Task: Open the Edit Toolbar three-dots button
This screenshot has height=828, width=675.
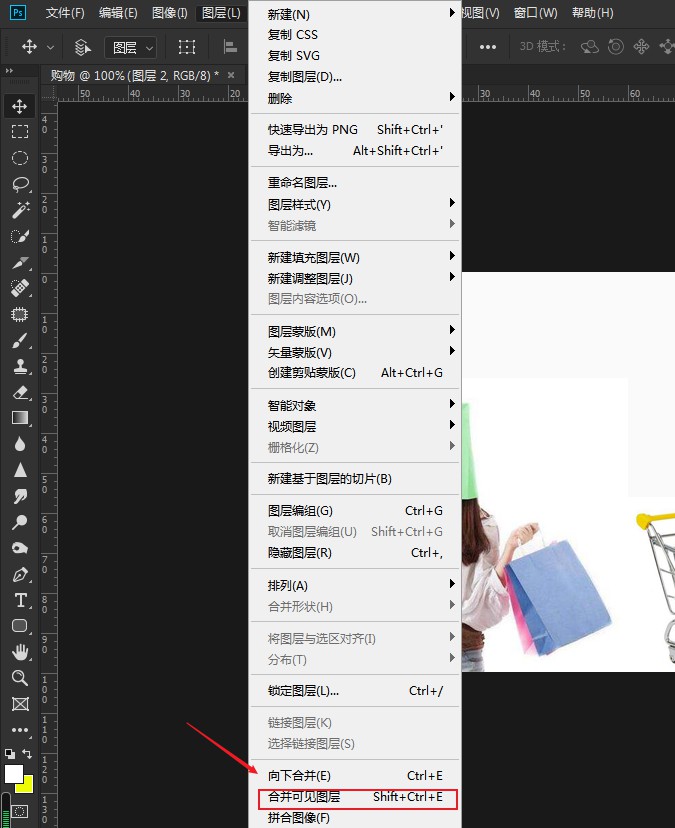Action: click(x=20, y=730)
